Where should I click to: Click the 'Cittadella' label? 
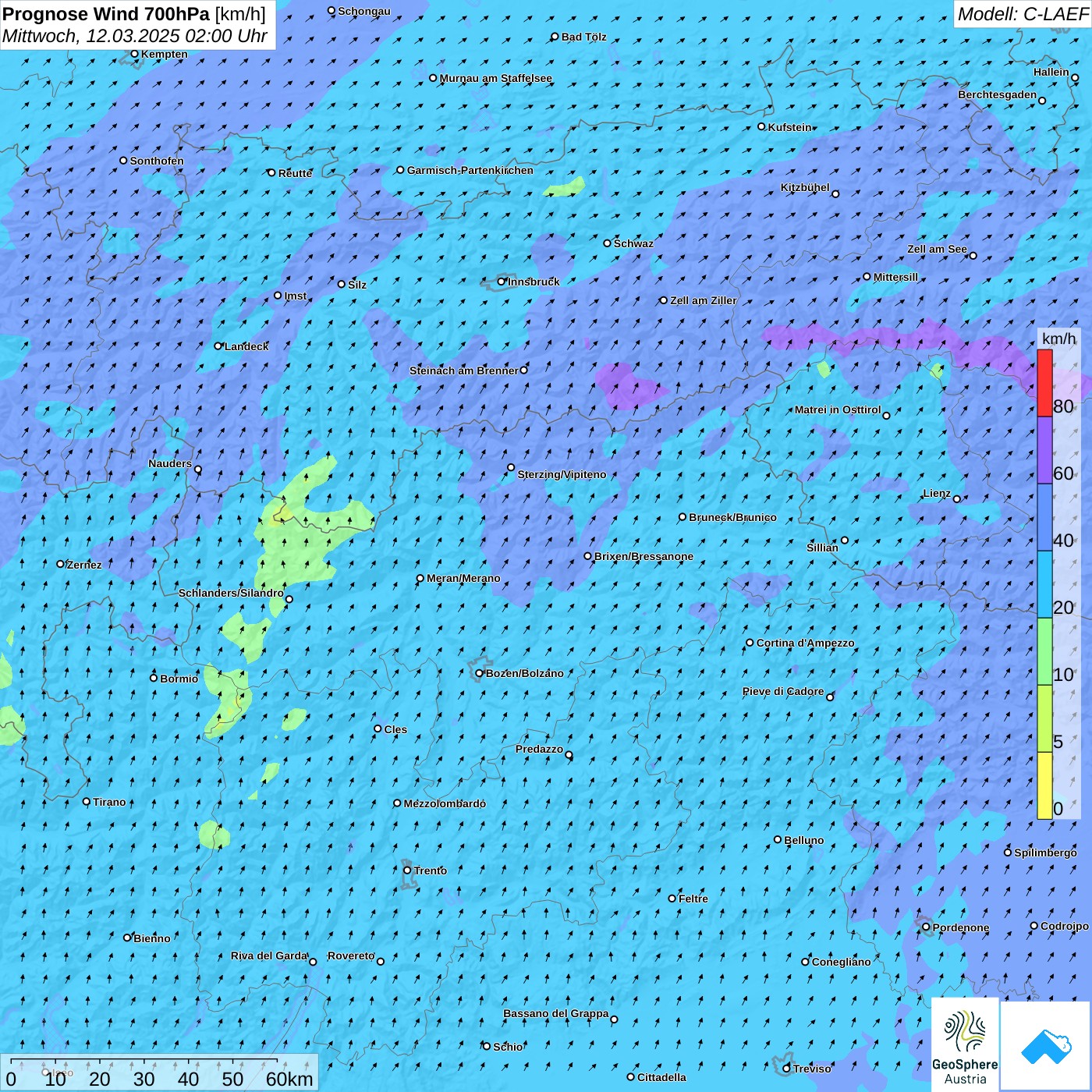coord(662,1077)
